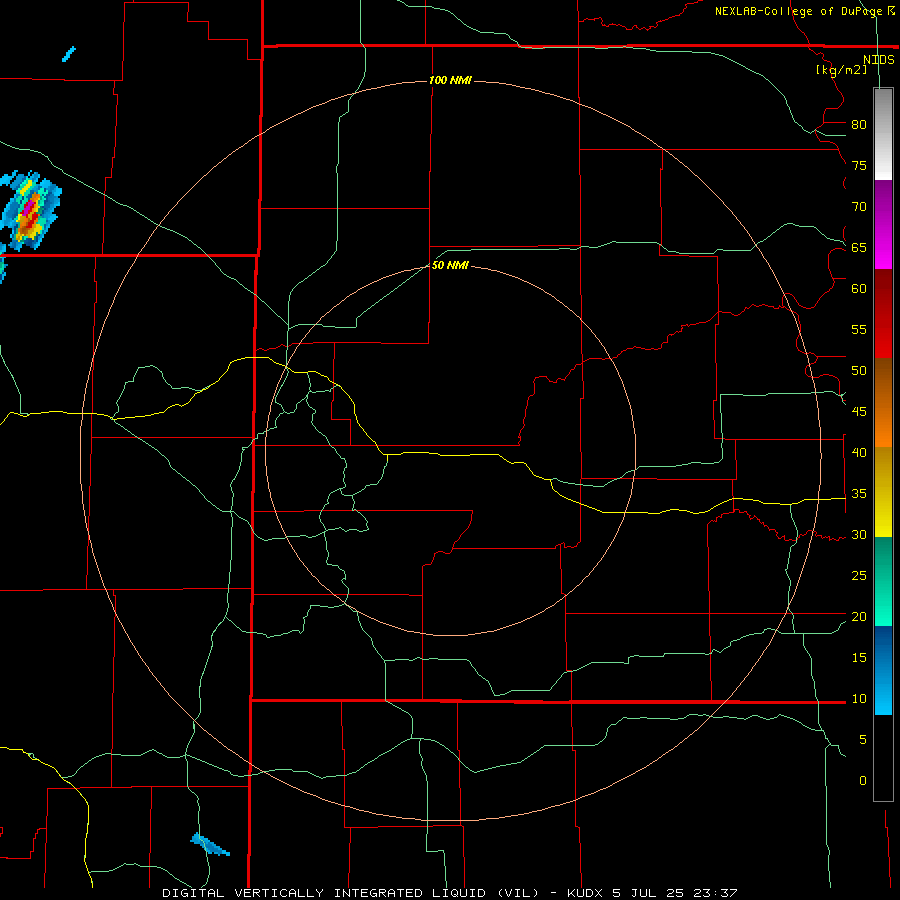Screen dimensions: 900x900
Task: Click the [kg/m2] units label
Action: [841, 70]
